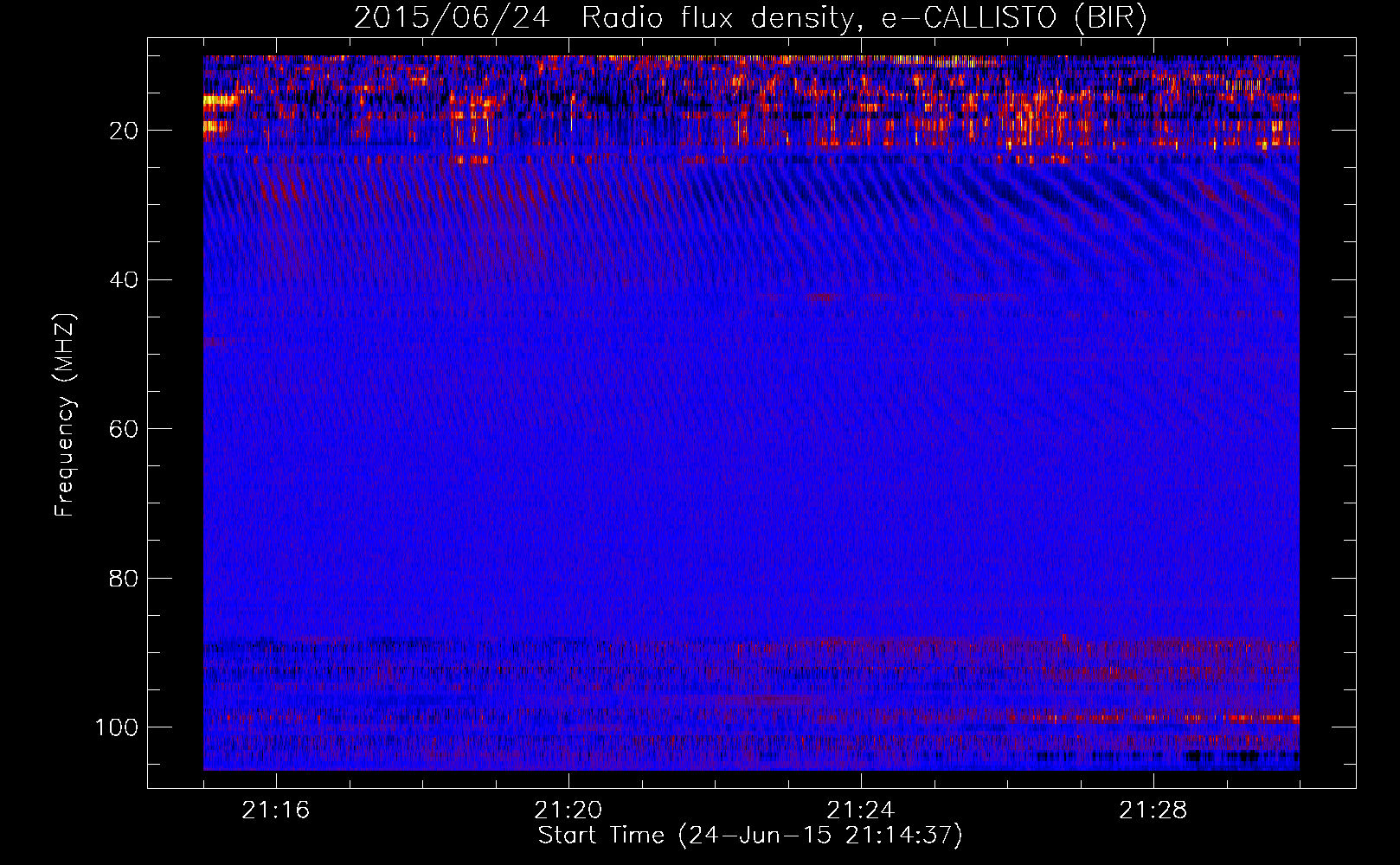Click the '21:16' time tick label
This screenshot has width=1400, height=865.
tap(275, 811)
